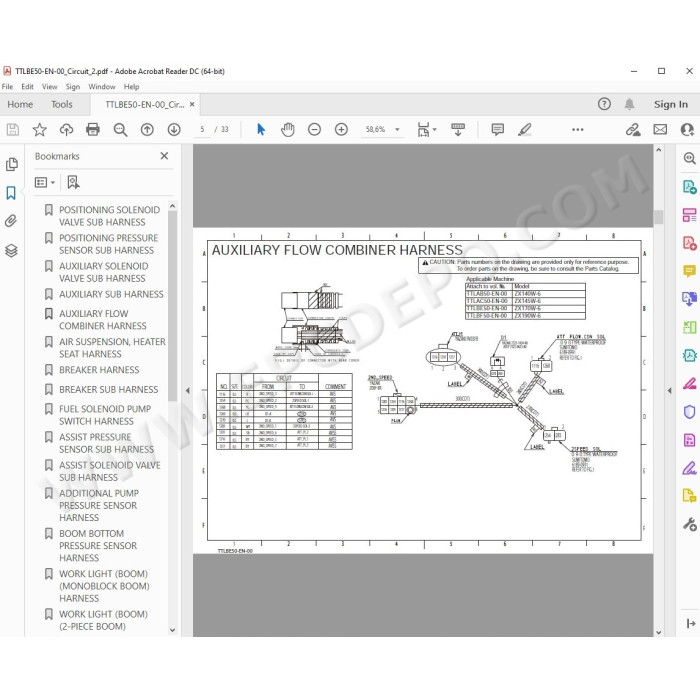Viewport: 700px width, 700px height.
Task: Open AIR SUSPENSION, HEATER SEAT HARNESS bookmark
Action: pos(112,348)
